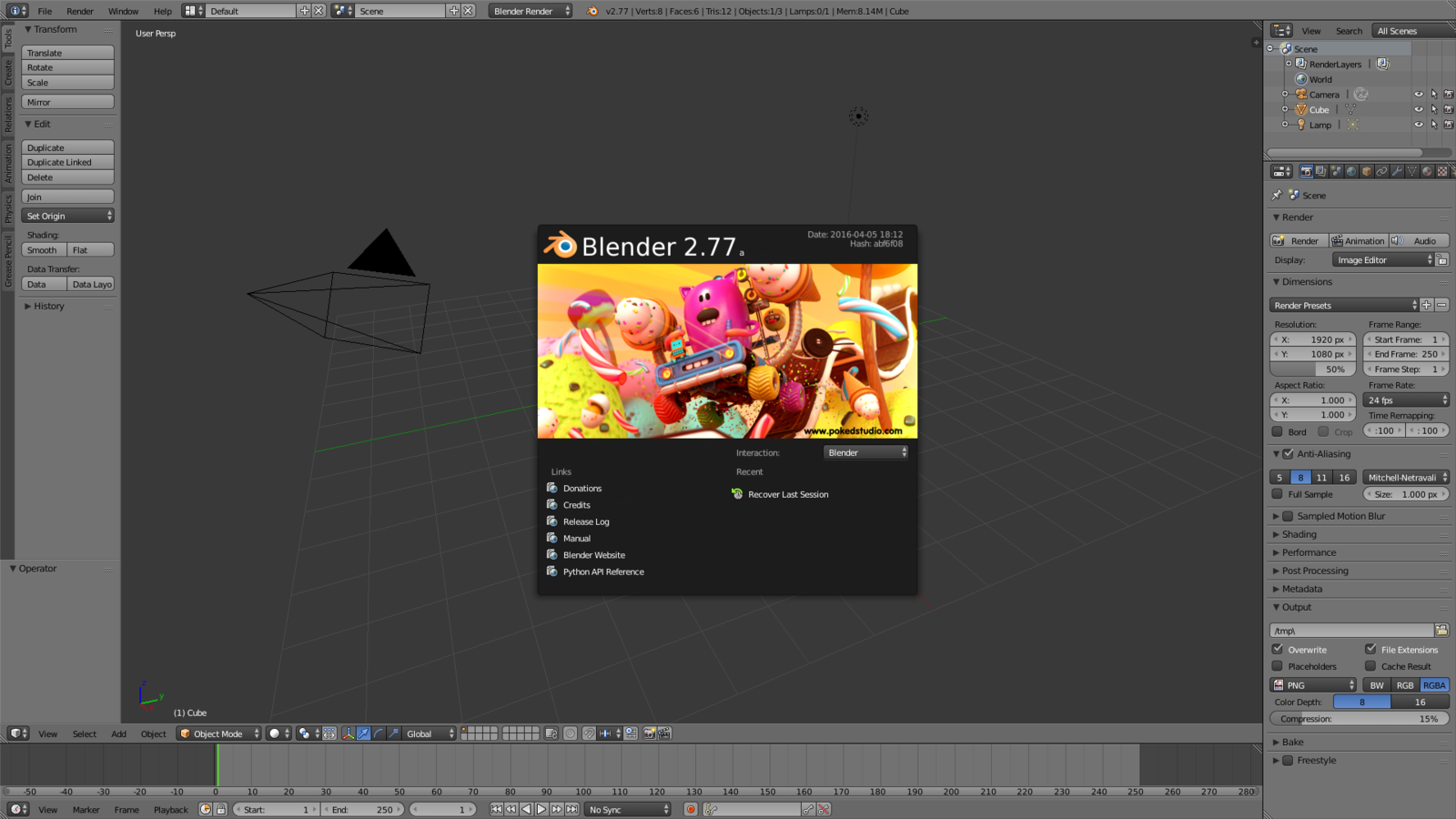Open the Help menu
The image size is (1456, 819).
click(x=163, y=11)
